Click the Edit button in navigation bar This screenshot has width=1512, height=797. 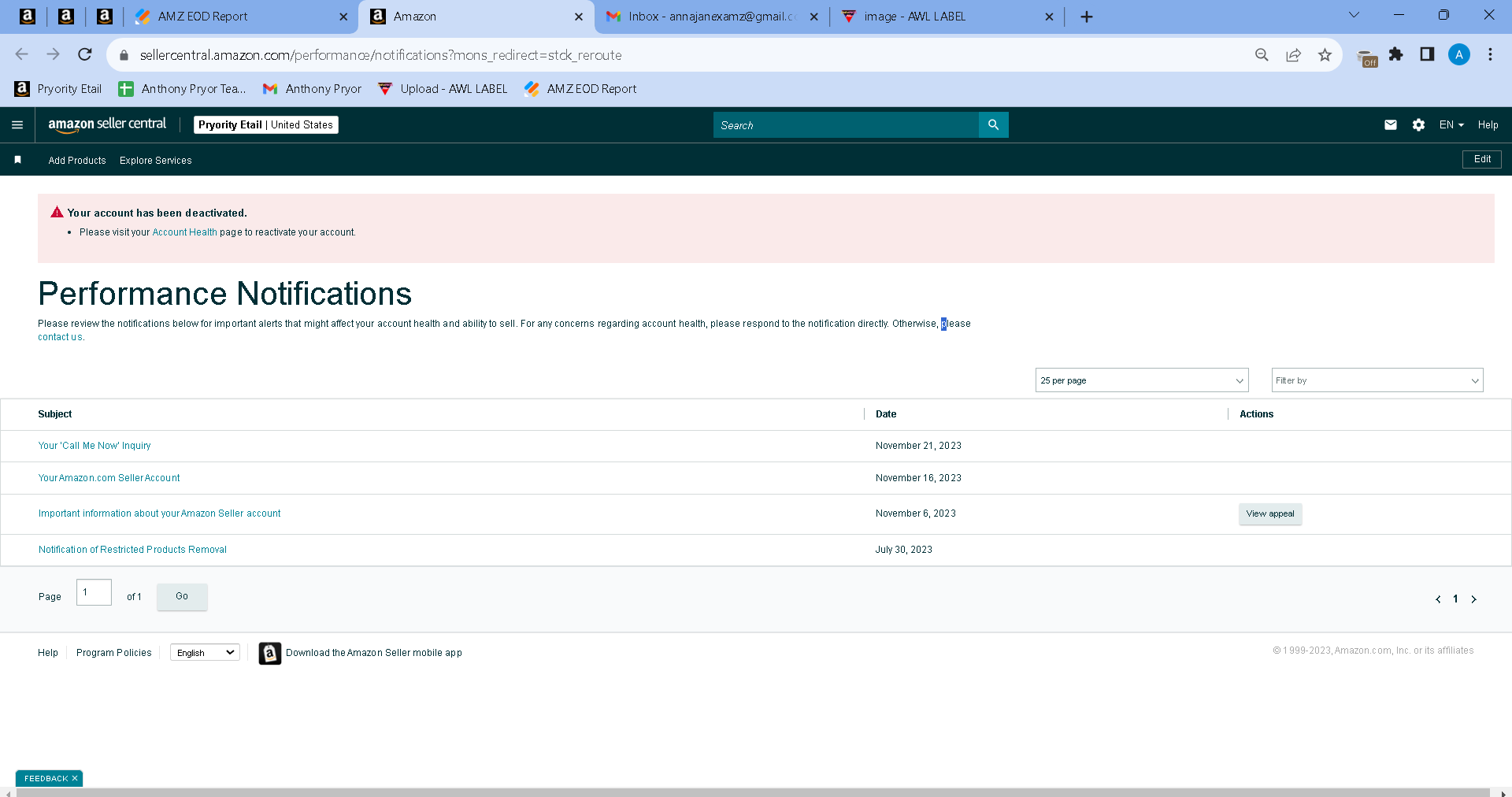pyautogui.click(x=1482, y=159)
